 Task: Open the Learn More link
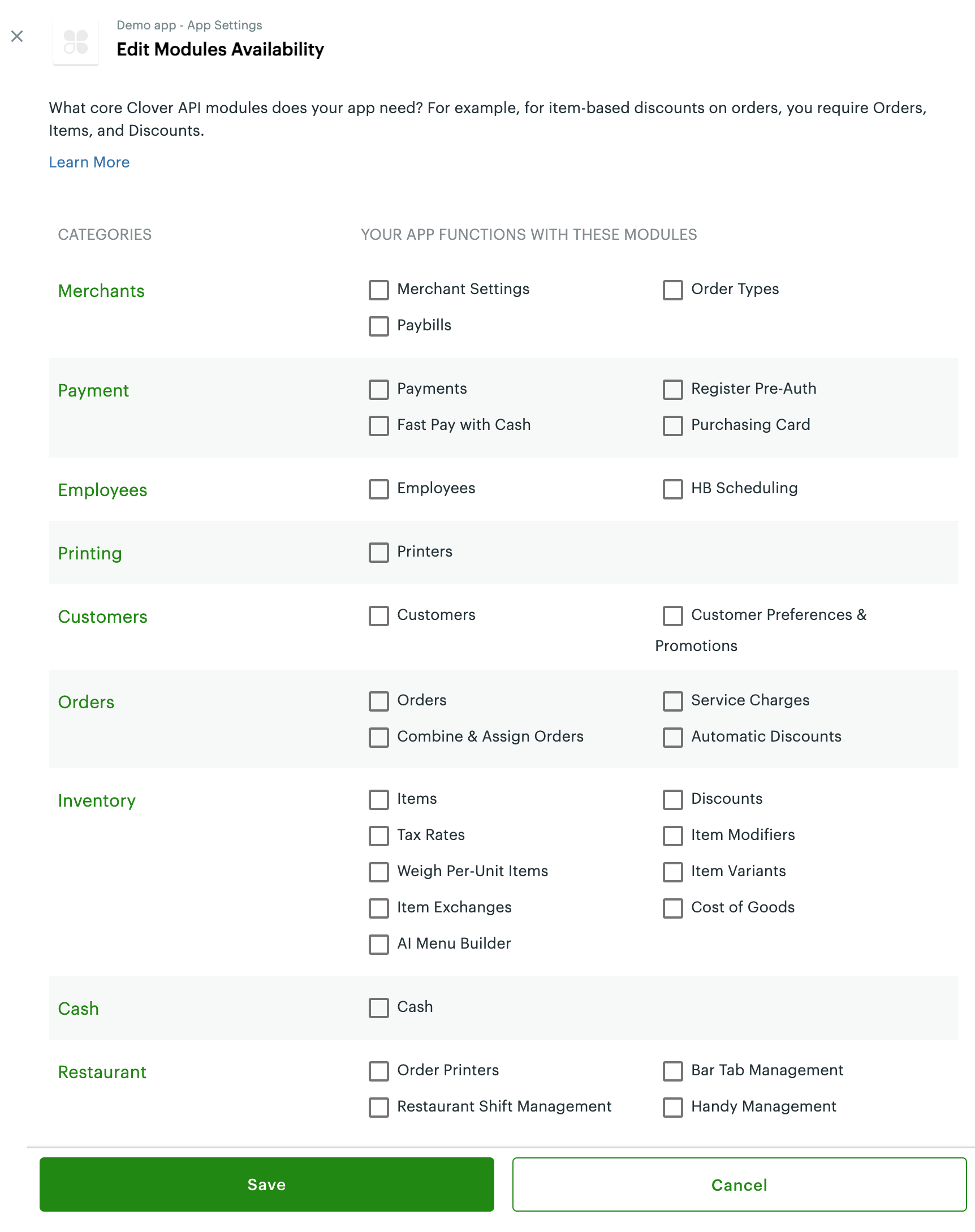pos(89,162)
